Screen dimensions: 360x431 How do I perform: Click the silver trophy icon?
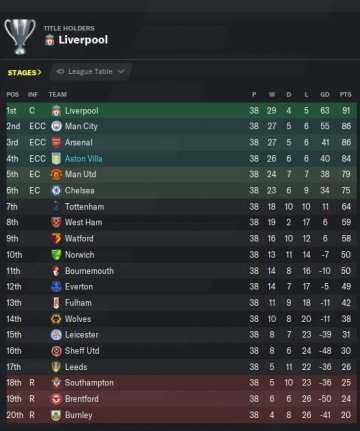[x=20, y=36]
